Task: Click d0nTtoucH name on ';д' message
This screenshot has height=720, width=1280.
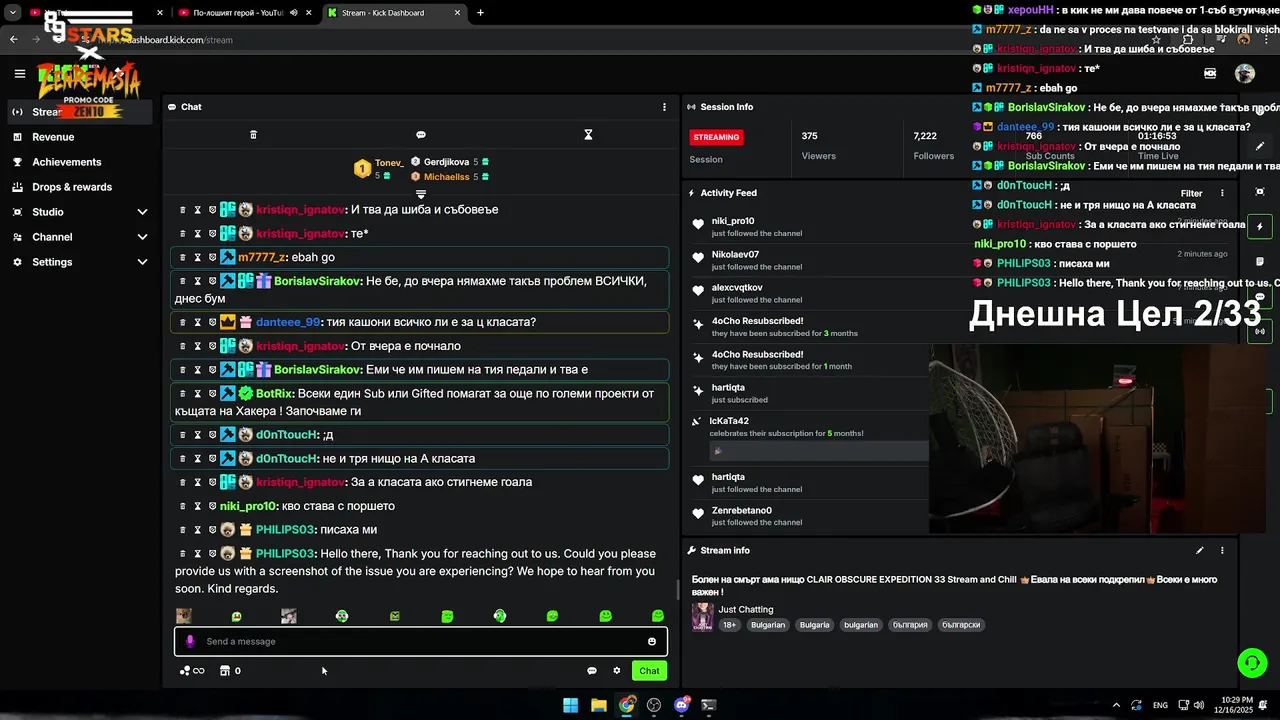Action: tap(287, 435)
